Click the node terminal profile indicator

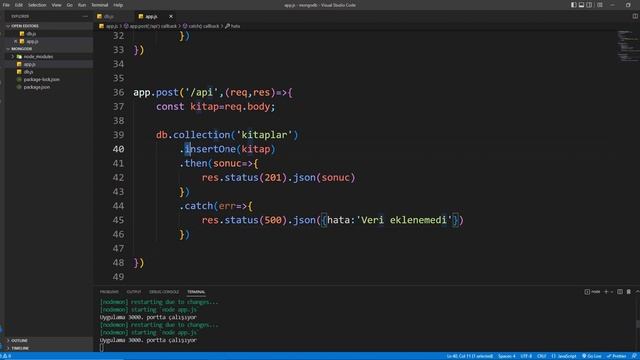point(592,292)
